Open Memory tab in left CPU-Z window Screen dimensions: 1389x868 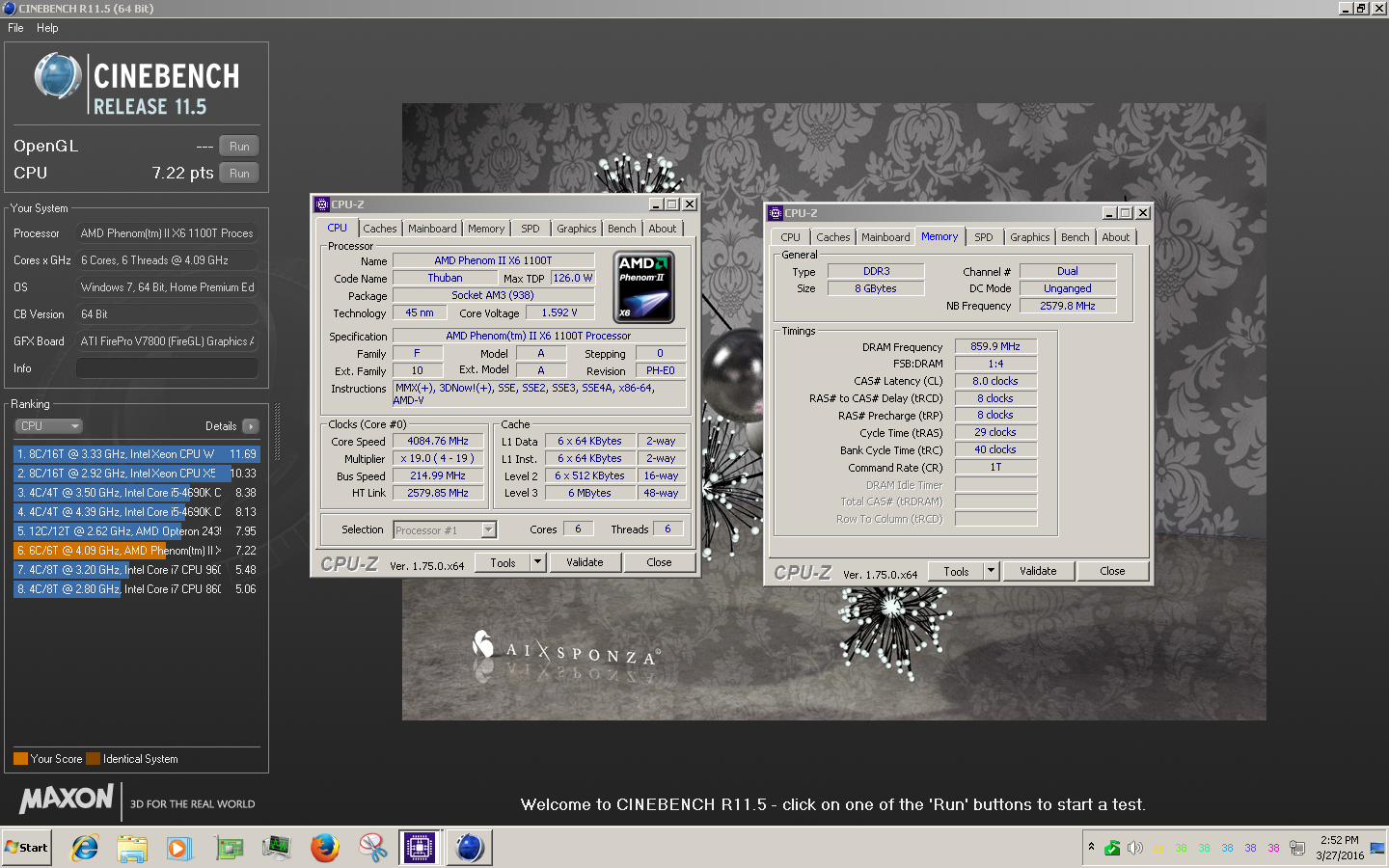coord(486,229)
